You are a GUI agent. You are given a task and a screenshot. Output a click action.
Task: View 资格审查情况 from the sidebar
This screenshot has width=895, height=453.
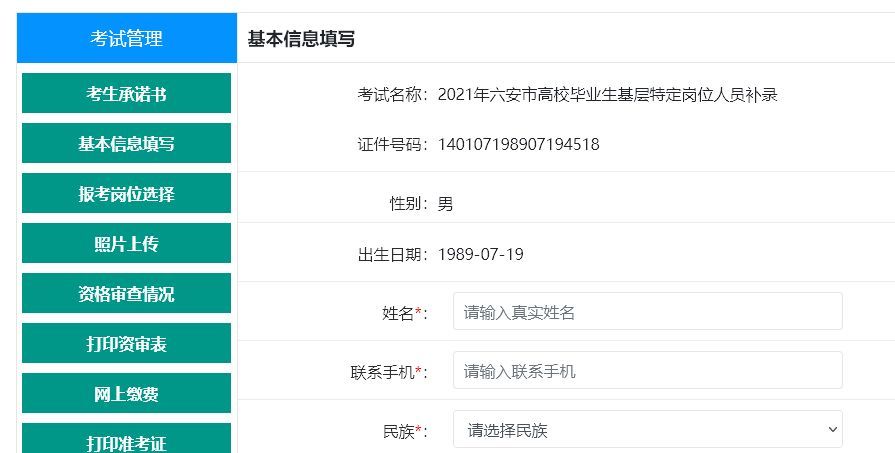click(126, 294)
